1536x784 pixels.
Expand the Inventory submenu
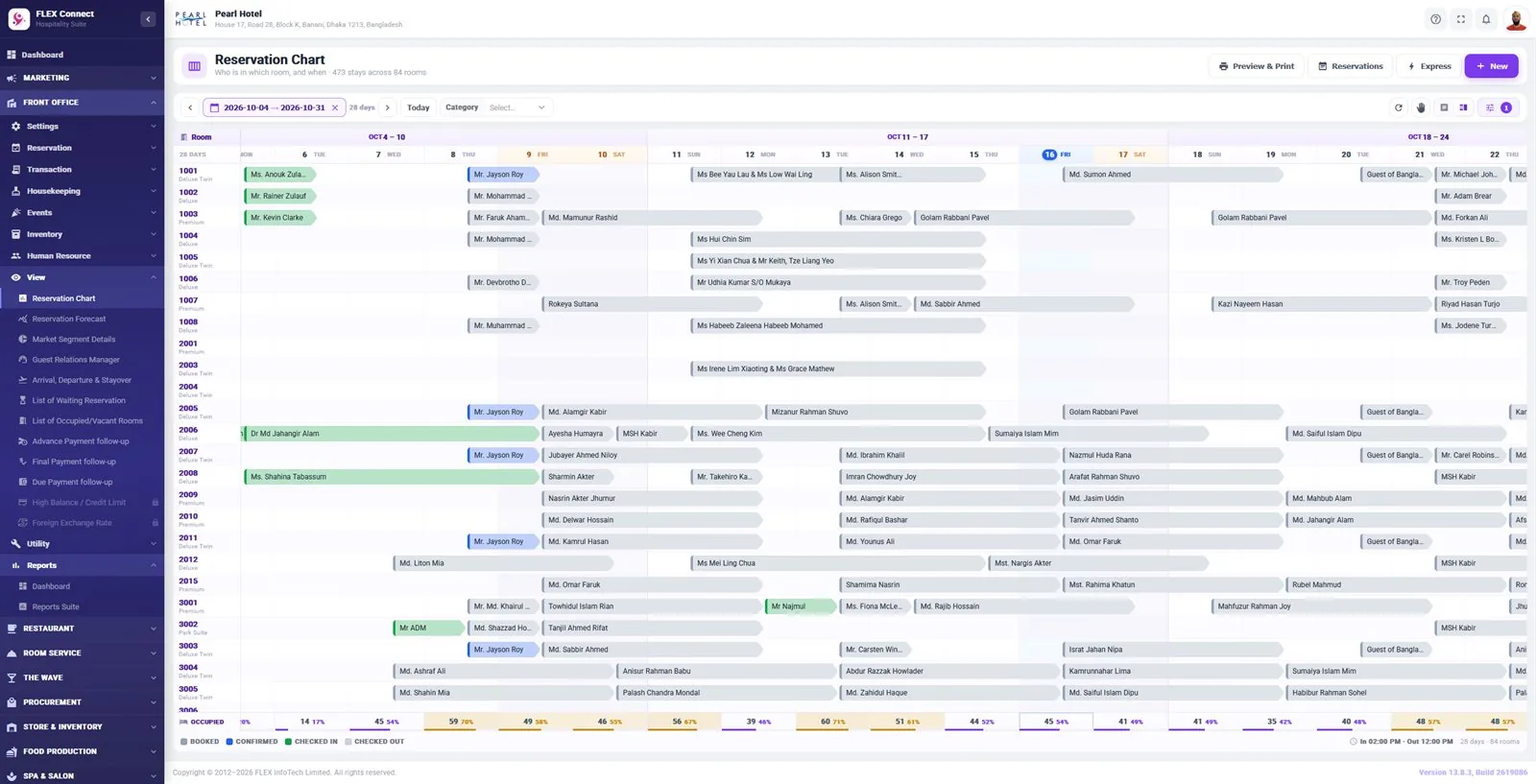[82, 234]
